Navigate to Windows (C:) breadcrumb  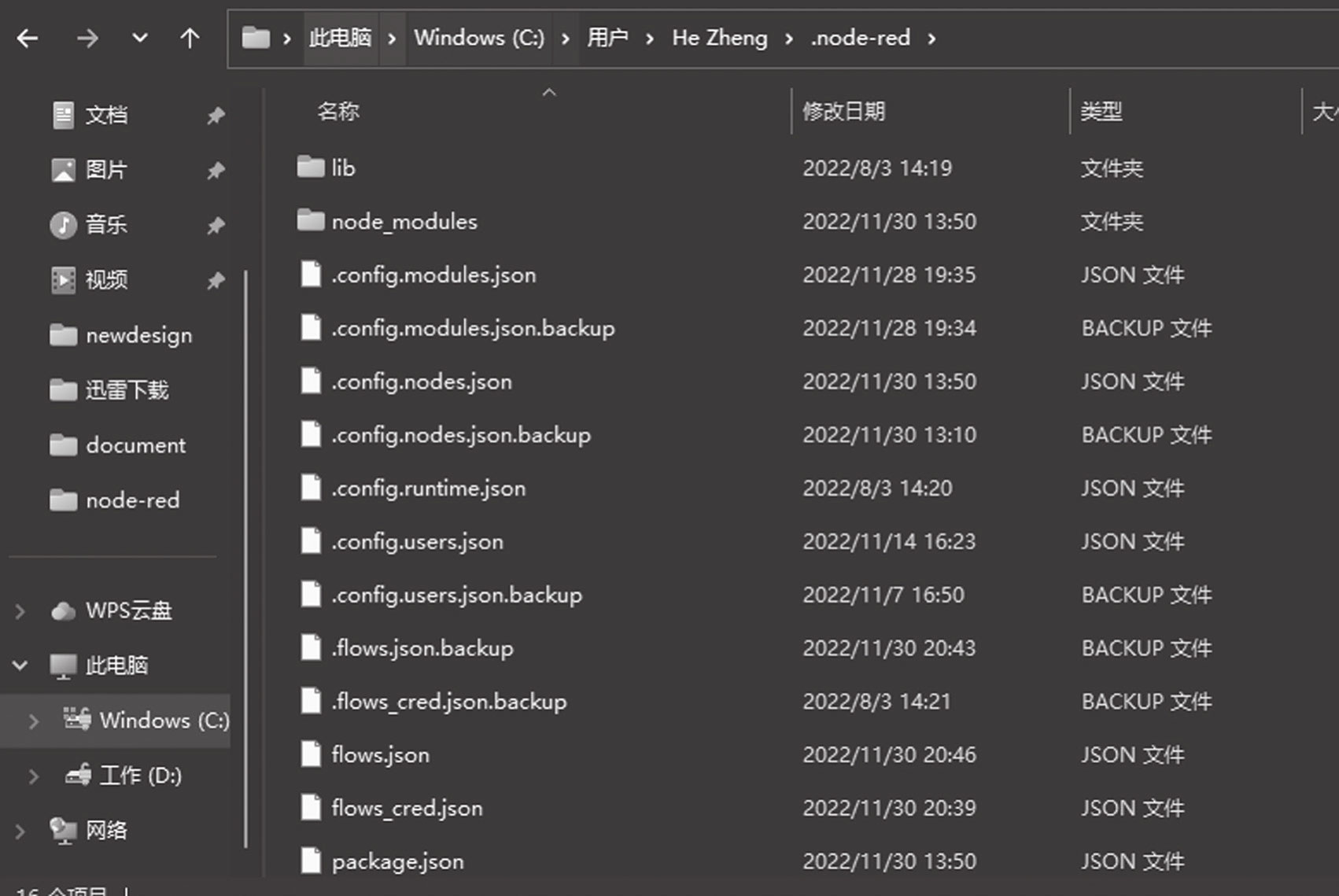click(479, 38)
